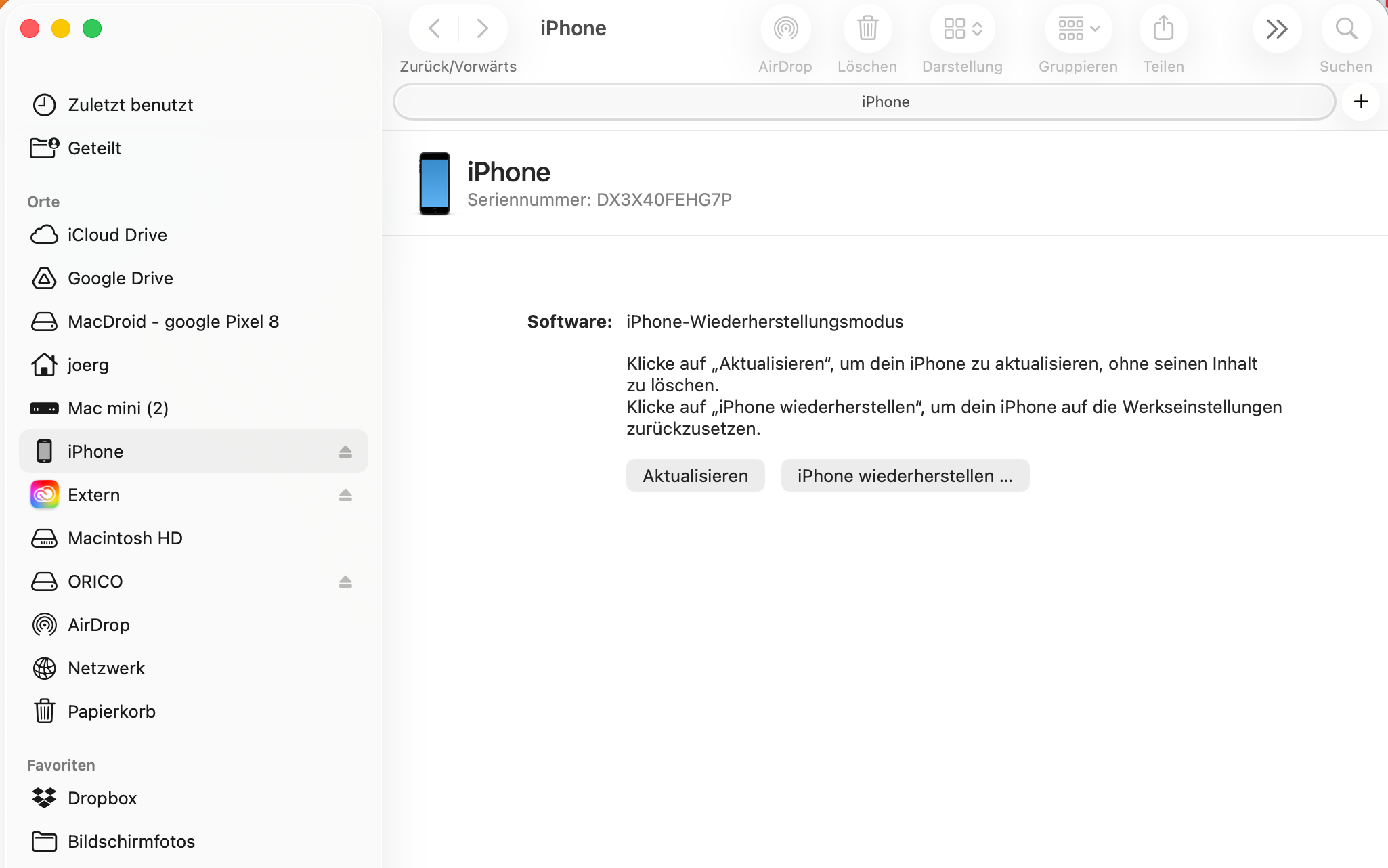Open AirDrop from the toolbar
The height and width of the screenshot is (868, 1388).
(x=785, y=28)
